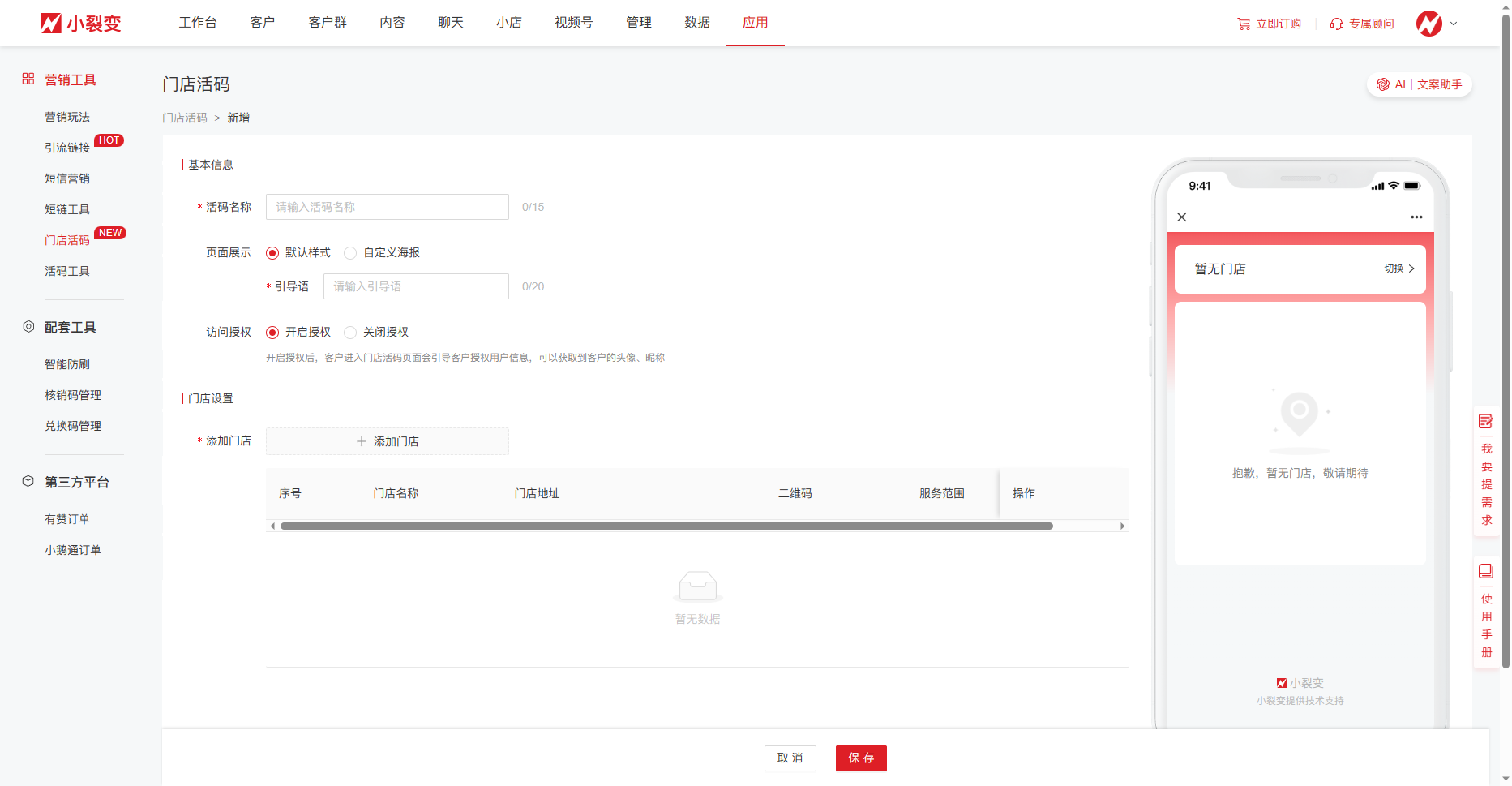This screenshot has height=786, width=1512.
Task: Click the shopping cart 立即订购 icon
Action: click(x=1244, y=24)
